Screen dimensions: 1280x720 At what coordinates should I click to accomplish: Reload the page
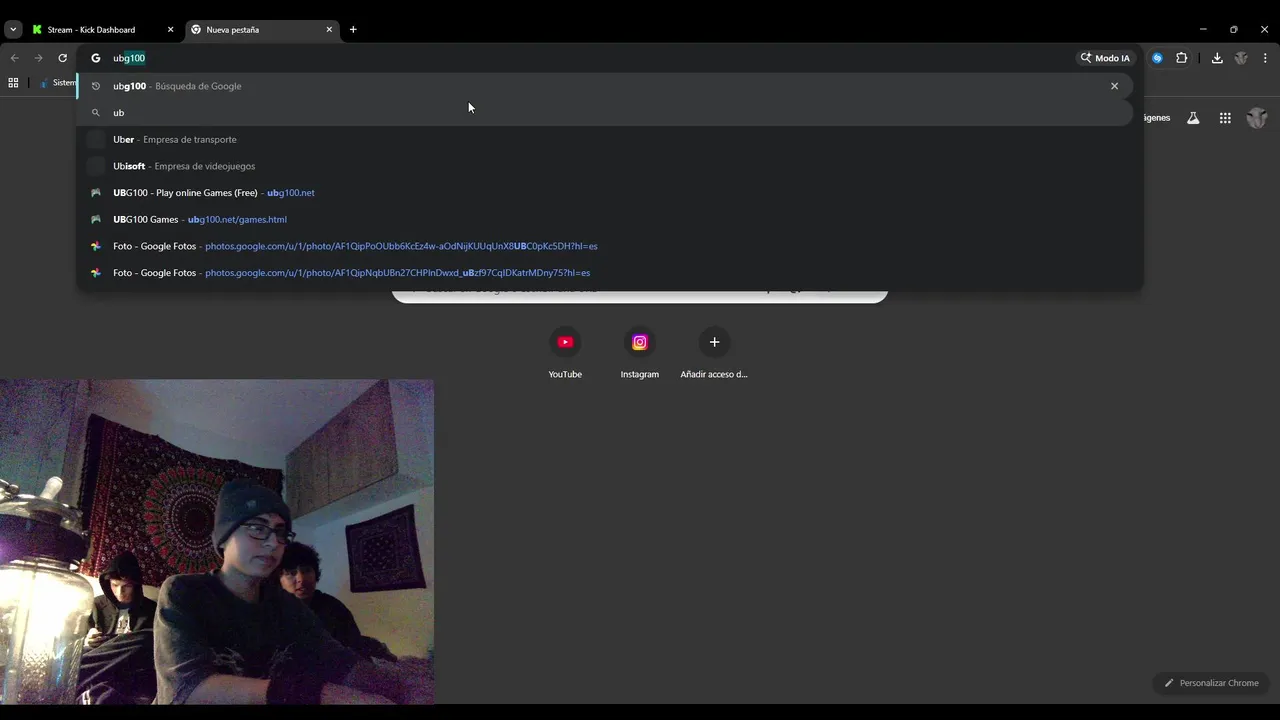(62, 58)
